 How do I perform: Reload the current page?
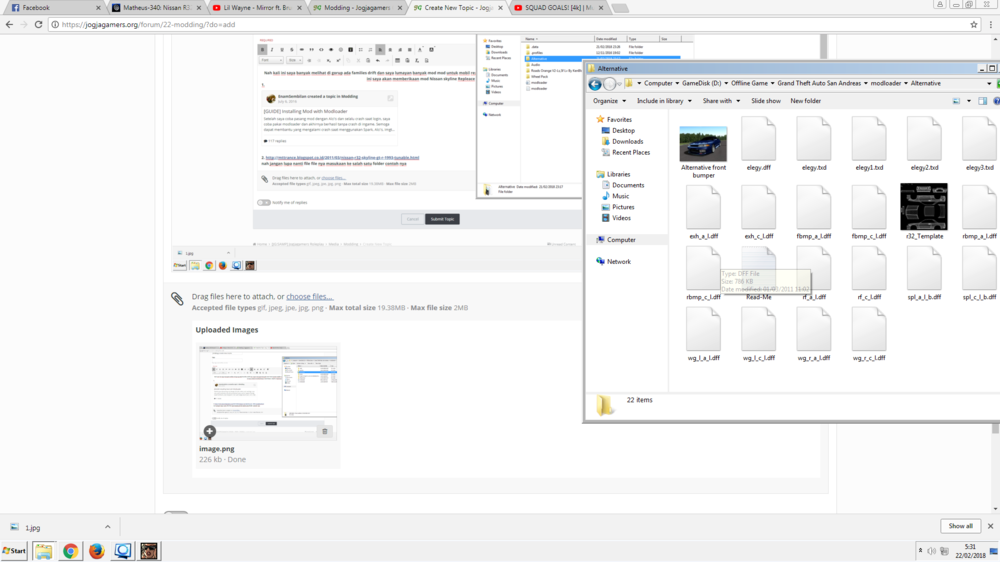point(38,24)
